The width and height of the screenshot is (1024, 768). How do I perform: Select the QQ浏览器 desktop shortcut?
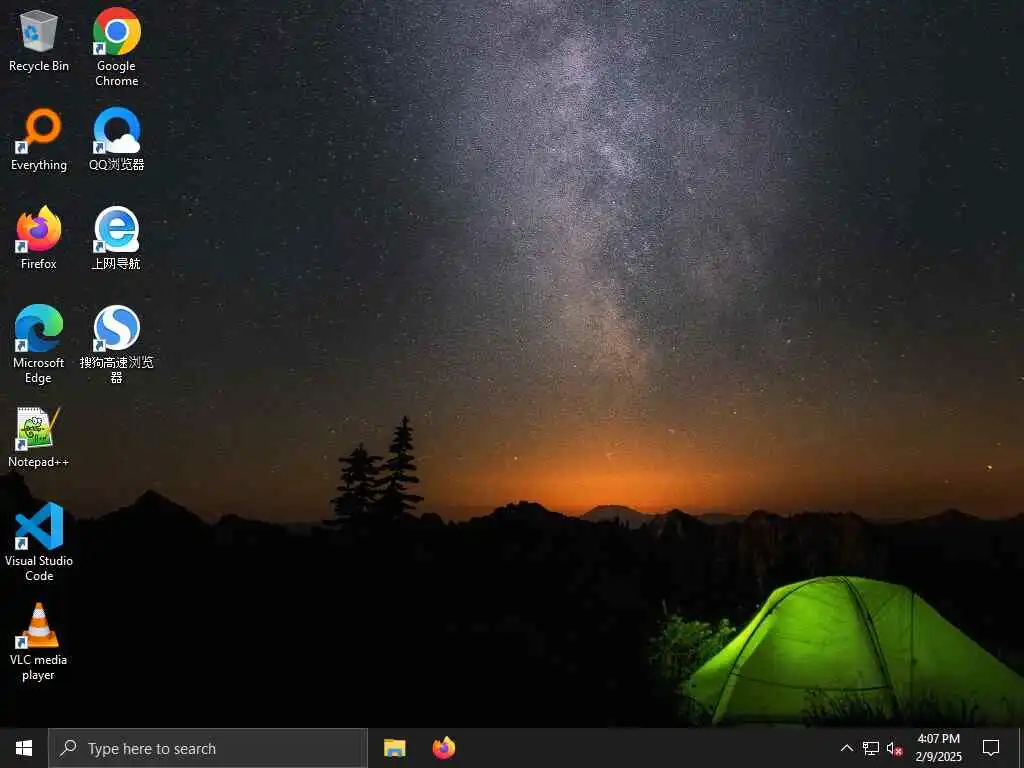click(x=116, y=140)
